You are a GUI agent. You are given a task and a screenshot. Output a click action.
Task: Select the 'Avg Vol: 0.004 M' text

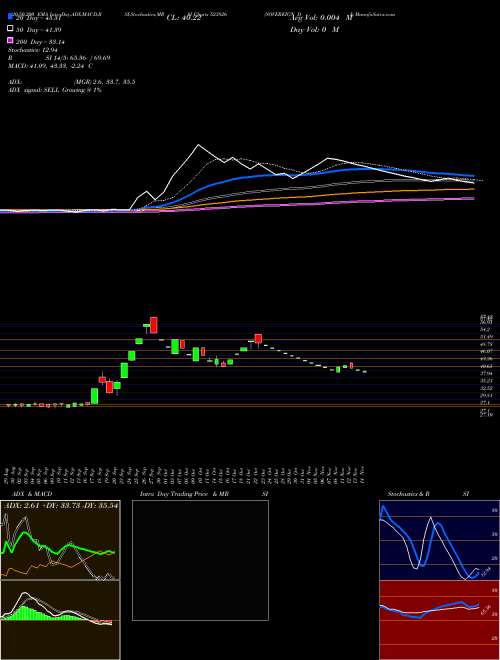pos(321,18)
